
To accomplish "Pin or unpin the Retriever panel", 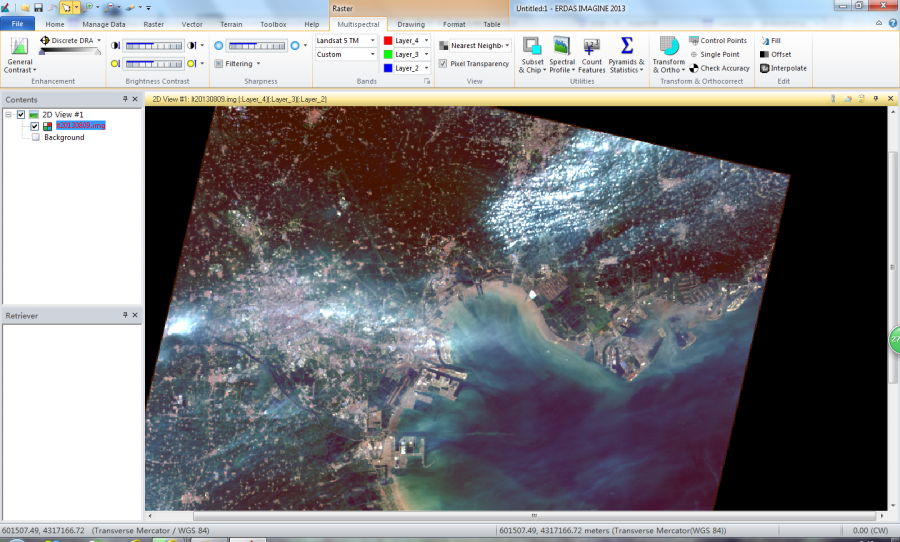I will [125, 315].
